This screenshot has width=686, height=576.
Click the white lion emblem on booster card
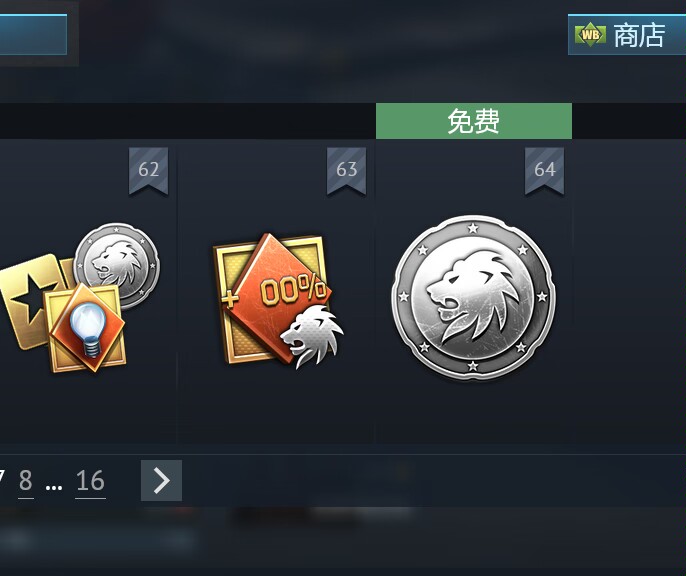point(312,336)
